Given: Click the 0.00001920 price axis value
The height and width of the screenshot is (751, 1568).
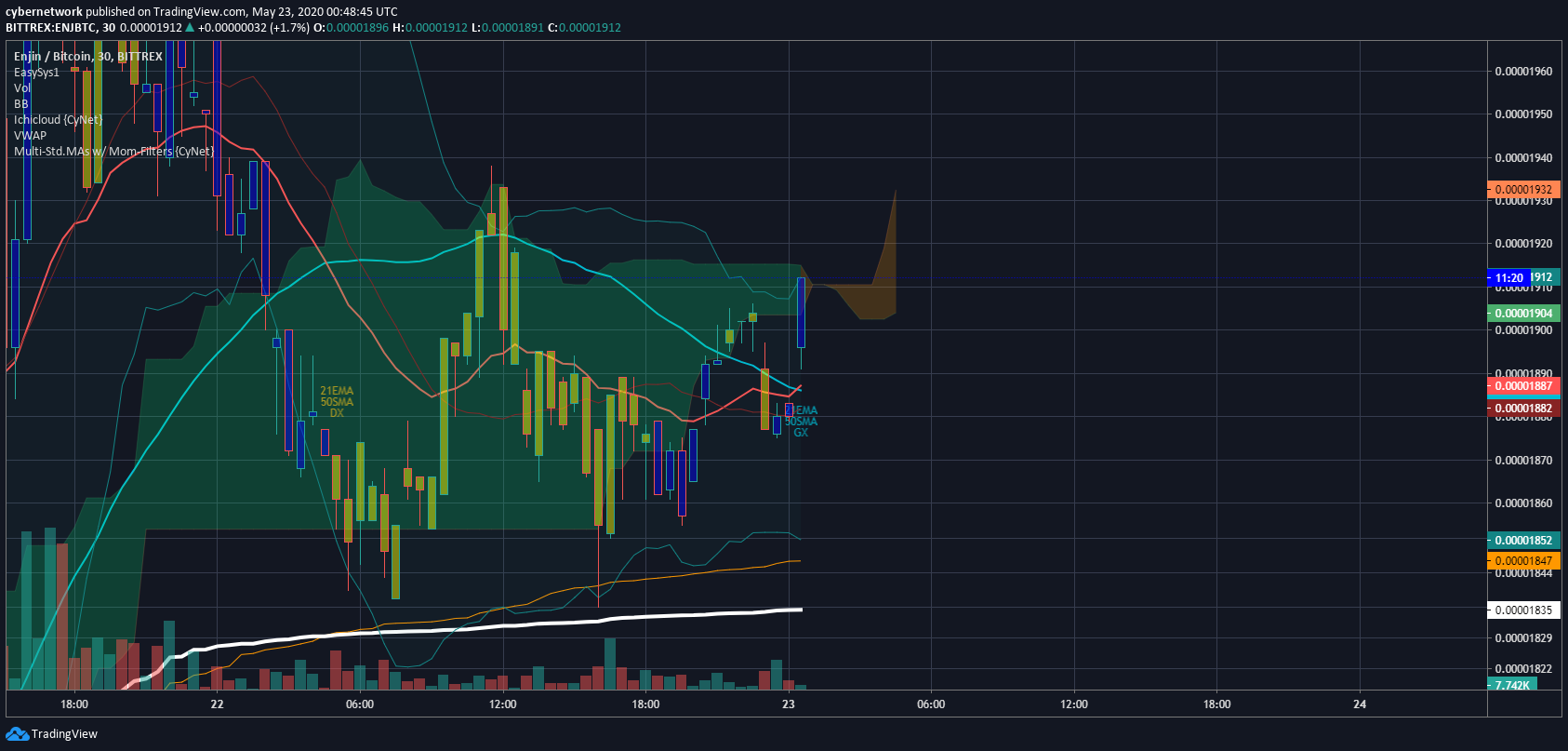Looking at the screenshot, I should pos(1523,244).
